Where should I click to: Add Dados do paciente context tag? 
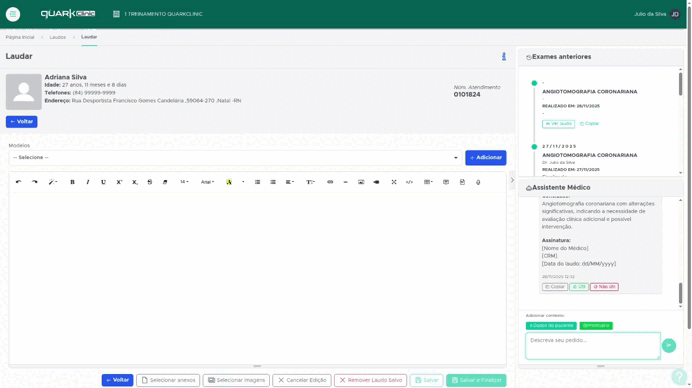[x=551, y=326]
